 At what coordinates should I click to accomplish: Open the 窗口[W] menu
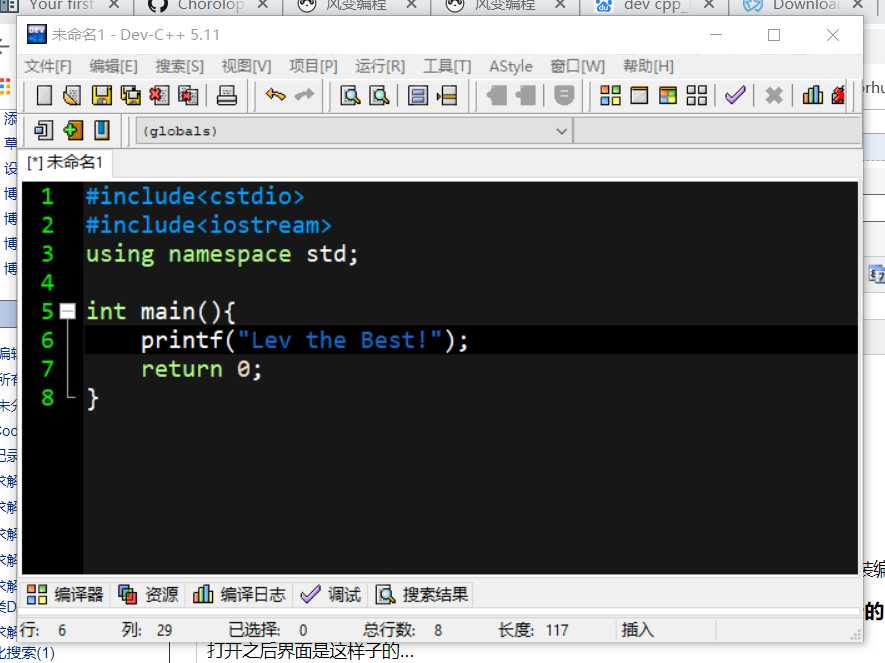coord(577,67)
